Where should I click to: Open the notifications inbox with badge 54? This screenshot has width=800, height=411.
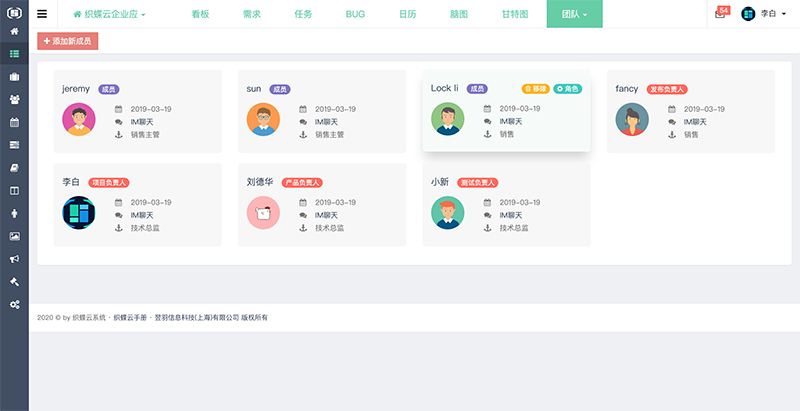click(x=722, y=13)
